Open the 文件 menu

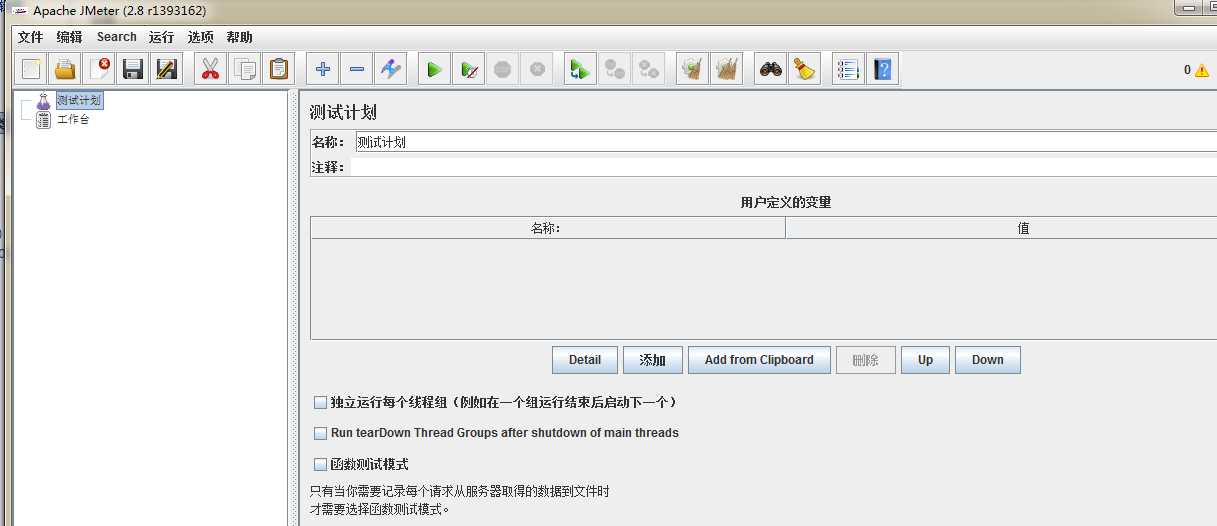[x=31, y=37]
